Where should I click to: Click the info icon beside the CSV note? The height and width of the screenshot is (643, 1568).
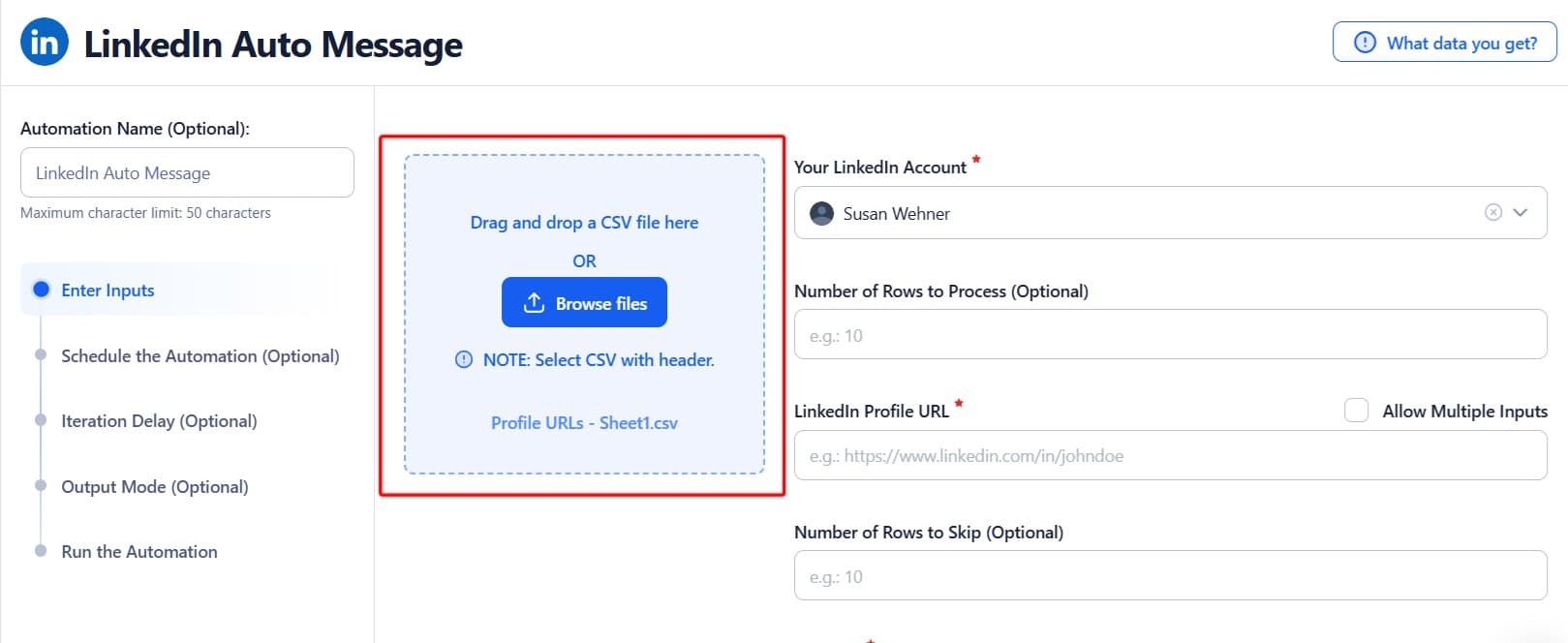pos(464,360)
